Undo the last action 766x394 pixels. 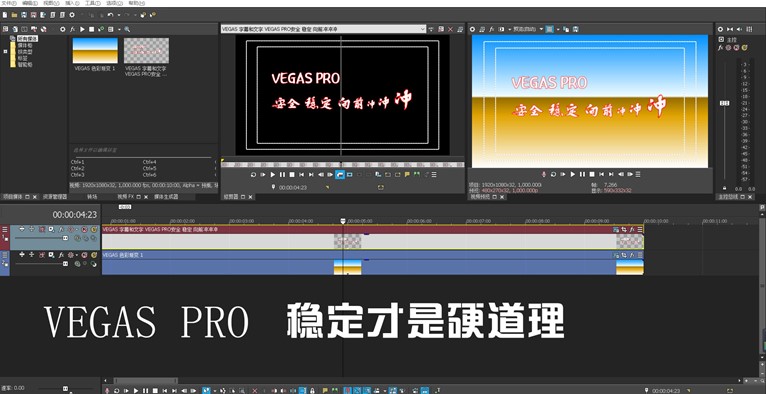(110, 15)
